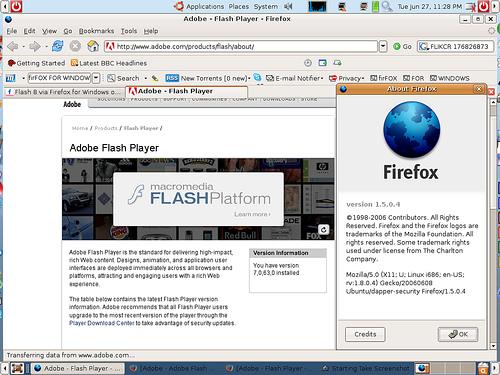The width and height of the screenshot is (500, 375).
Task: Click Credits in About Firefox dialog
Action: (365, 334)
